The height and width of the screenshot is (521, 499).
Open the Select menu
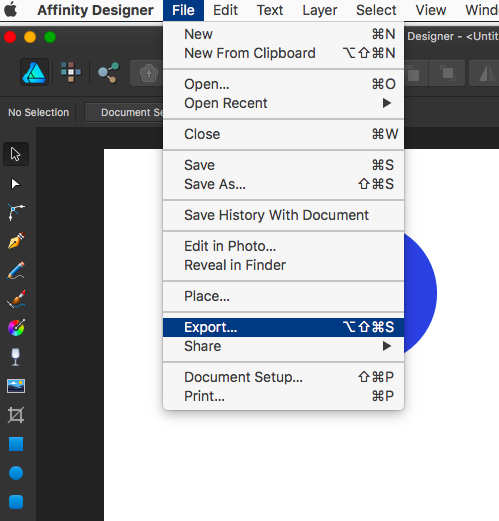click(x=376, y=10)
